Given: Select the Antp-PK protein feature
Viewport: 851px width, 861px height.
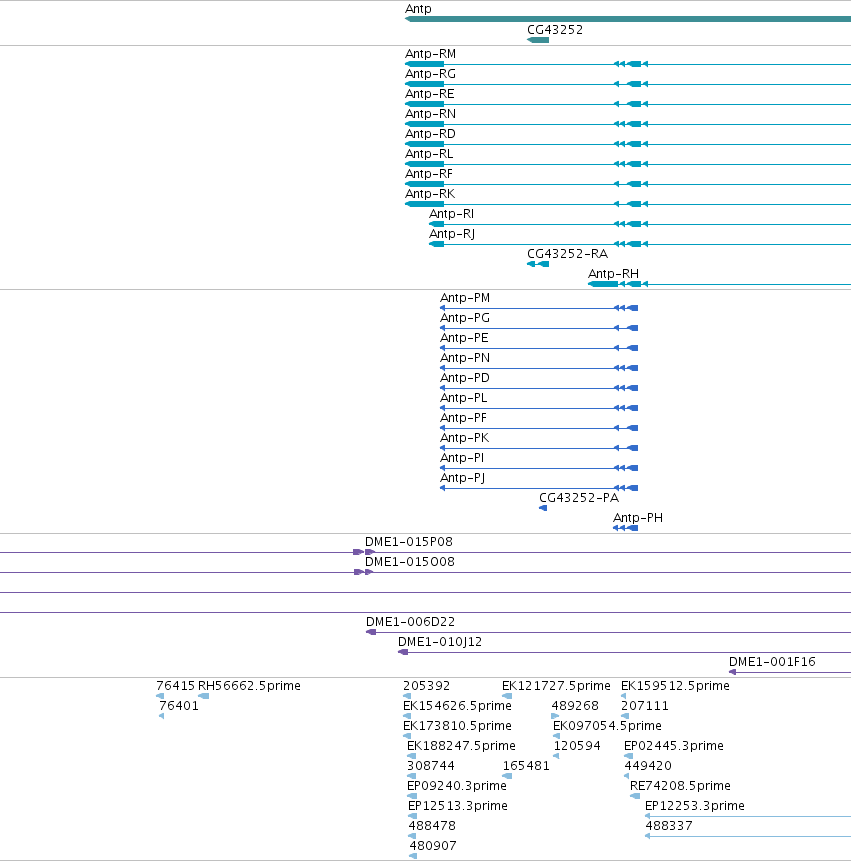Looking at the screenshot, I should pyautogui.click(x=539, y=448).
